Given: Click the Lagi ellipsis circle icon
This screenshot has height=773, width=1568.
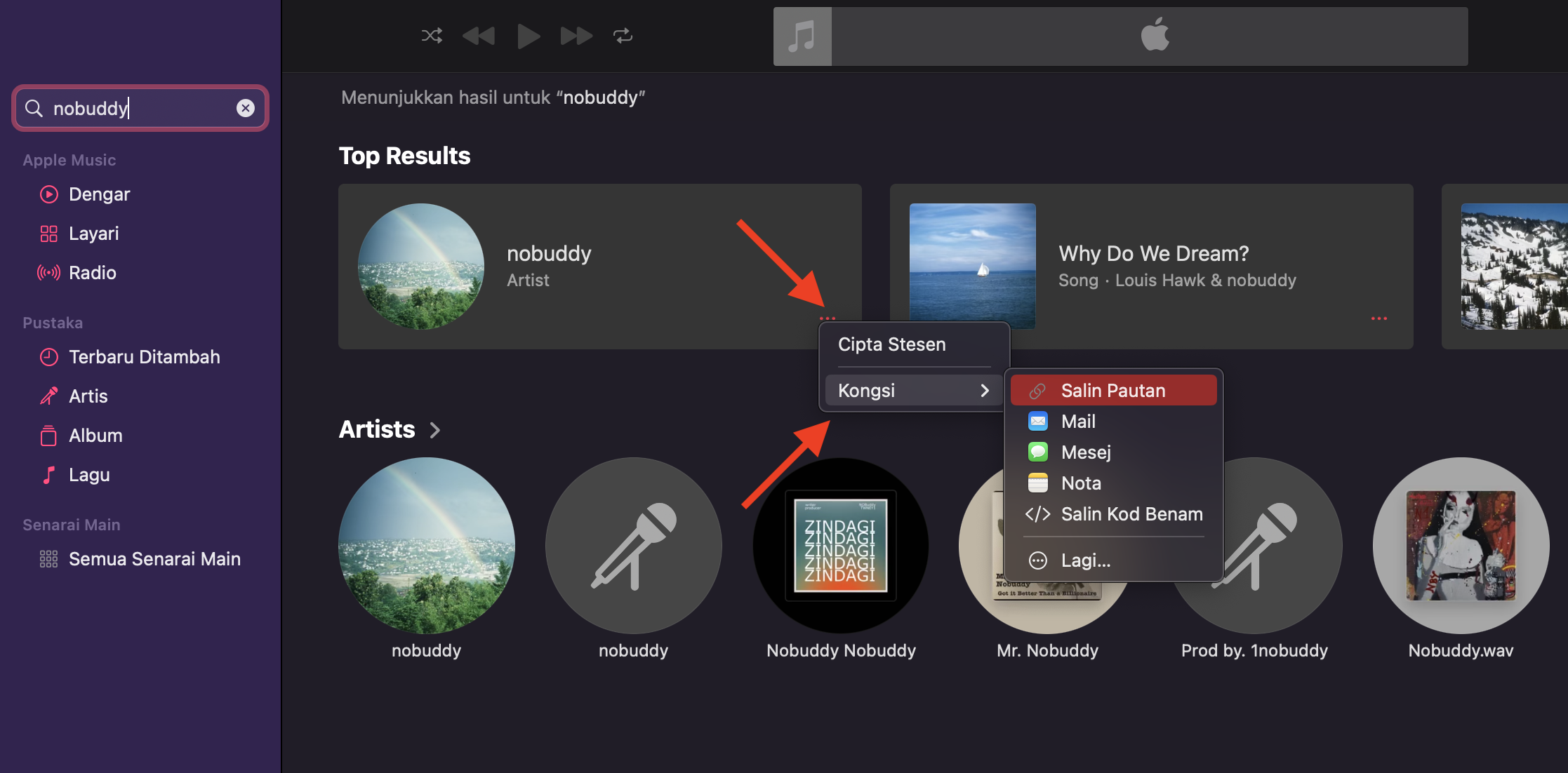Looking at the screenshot, I should point(1037,560).
